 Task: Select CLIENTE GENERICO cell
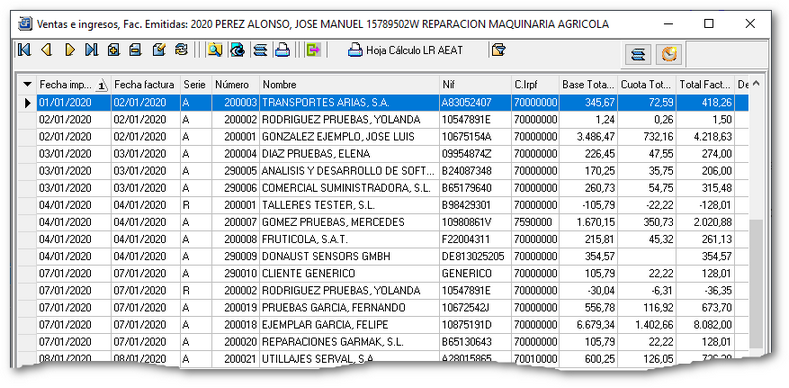pyautogui.click(x=349, y=274)
